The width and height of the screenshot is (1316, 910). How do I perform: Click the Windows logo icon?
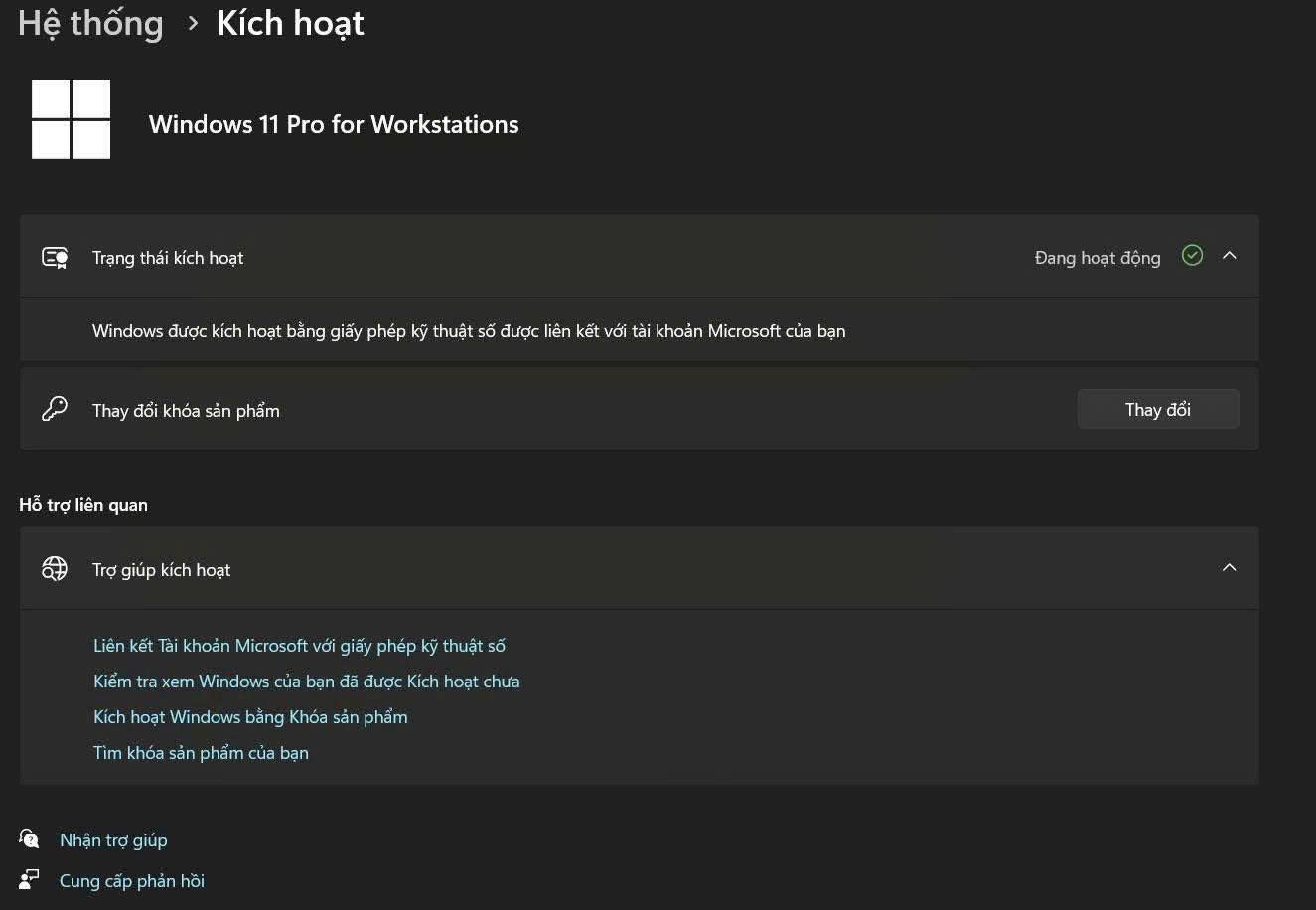(x=72, y=119)
